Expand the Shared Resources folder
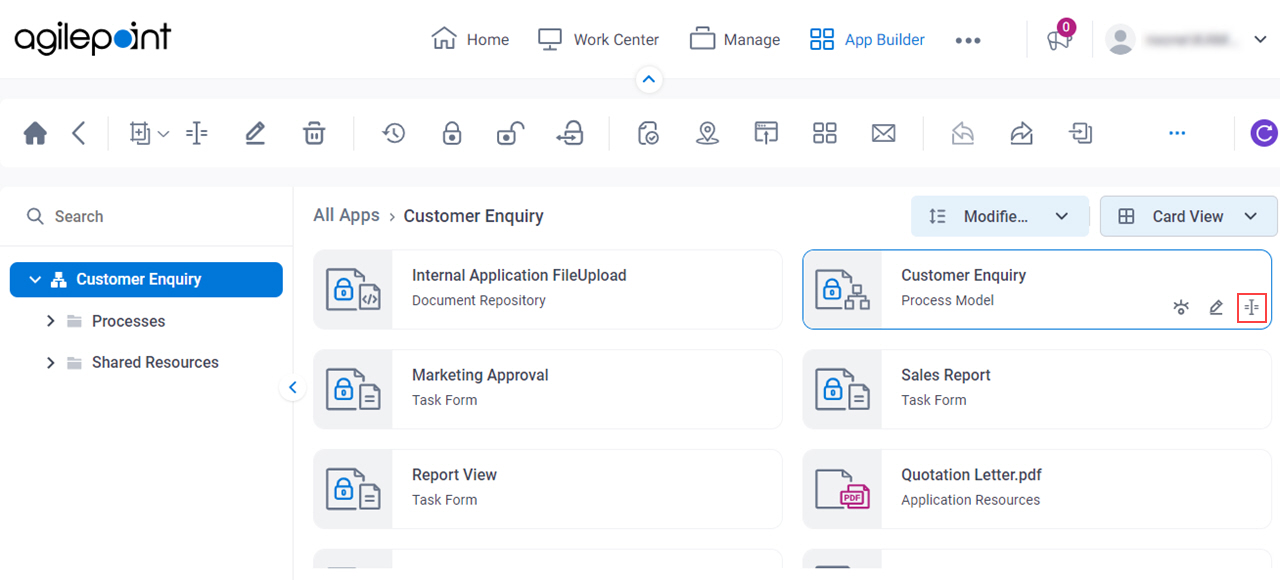Viewport: 1280px width, 580px height. coord(50,362)
